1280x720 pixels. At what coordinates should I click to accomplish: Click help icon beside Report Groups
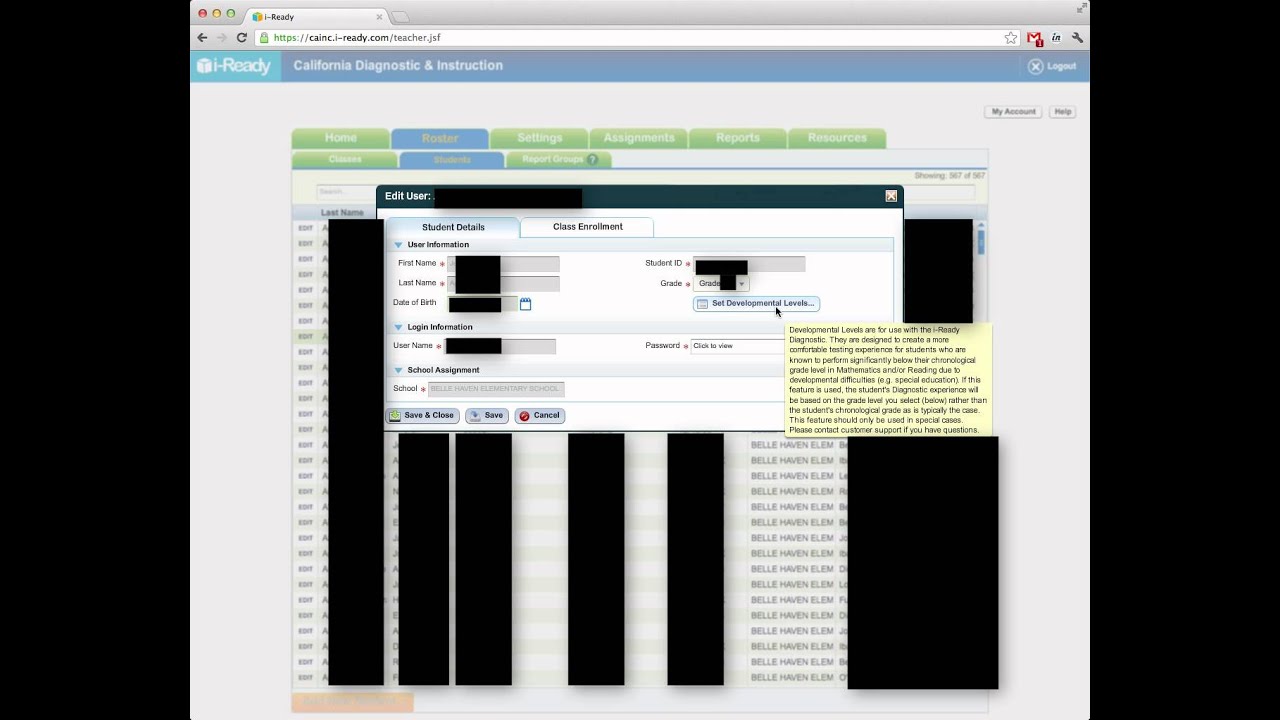pos(592,159)
